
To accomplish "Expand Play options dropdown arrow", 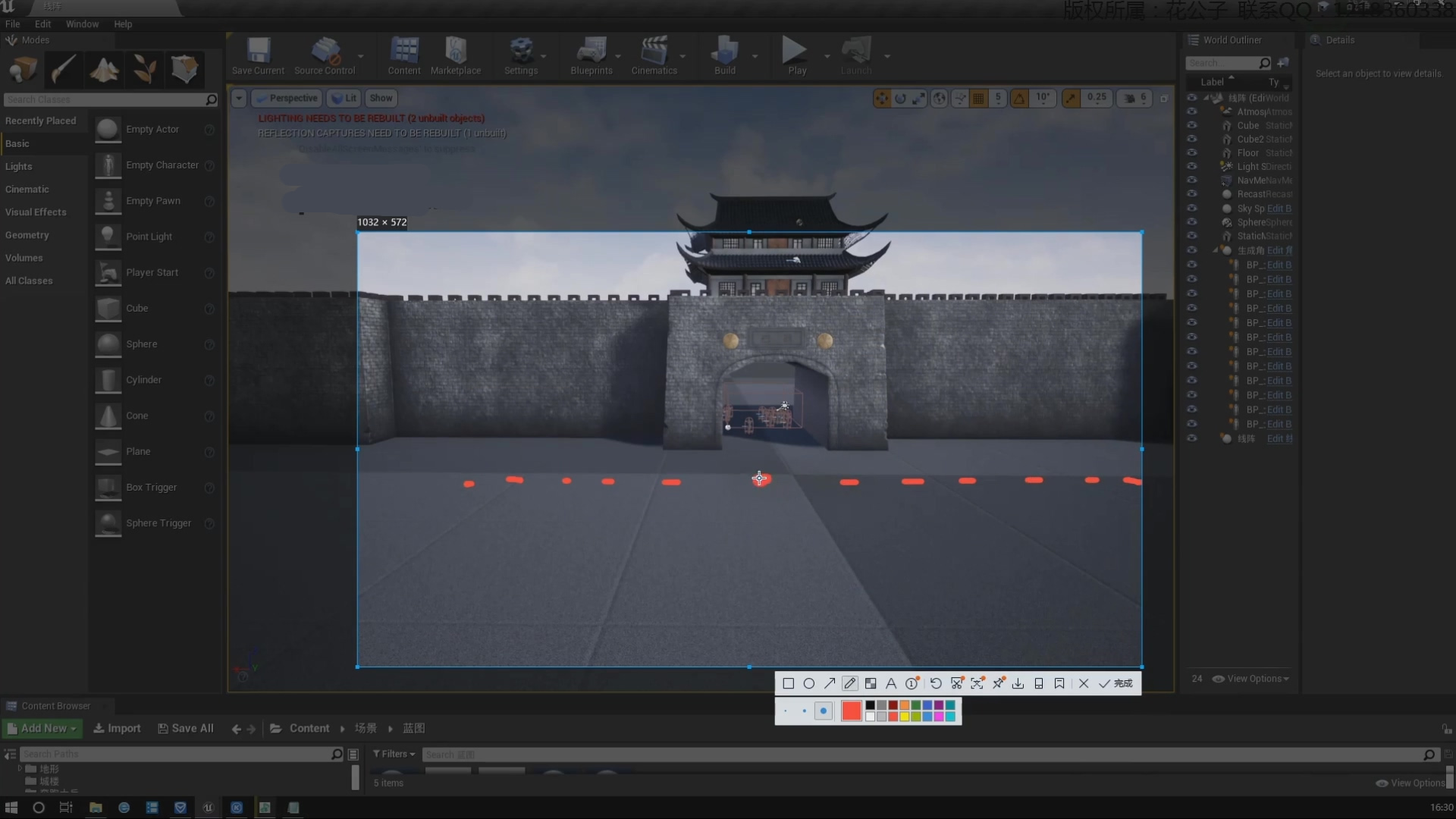I will coord(827,56).
